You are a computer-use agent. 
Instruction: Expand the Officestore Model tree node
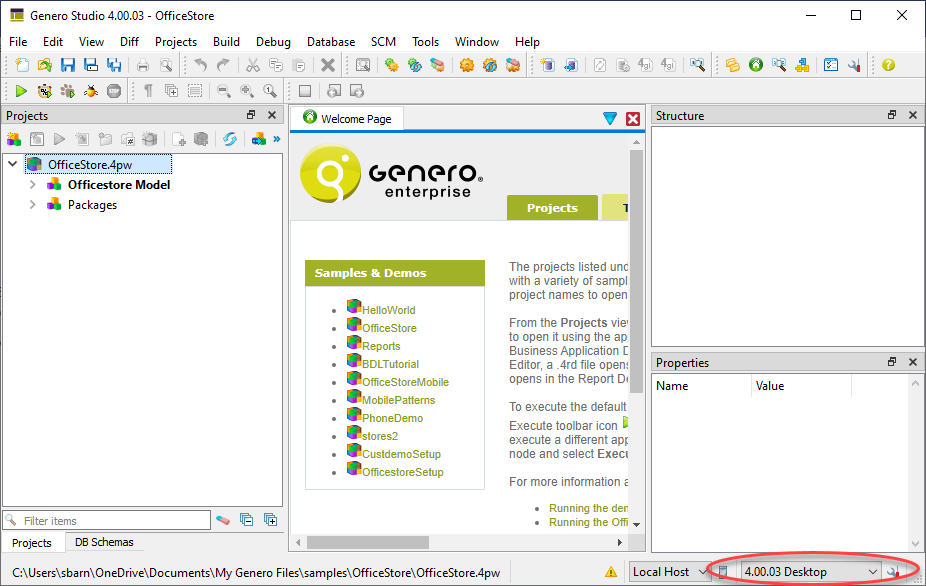click(32, 185)
